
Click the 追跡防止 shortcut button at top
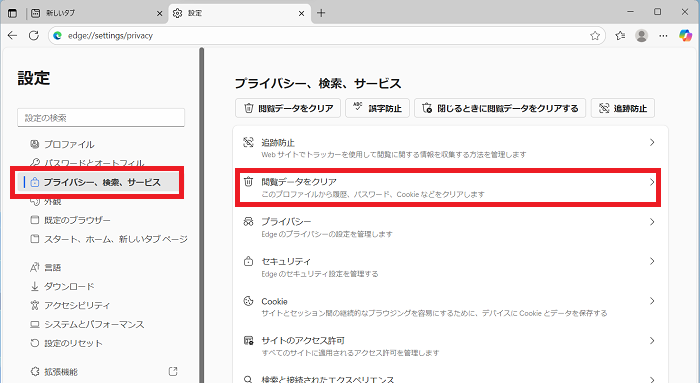623,108
